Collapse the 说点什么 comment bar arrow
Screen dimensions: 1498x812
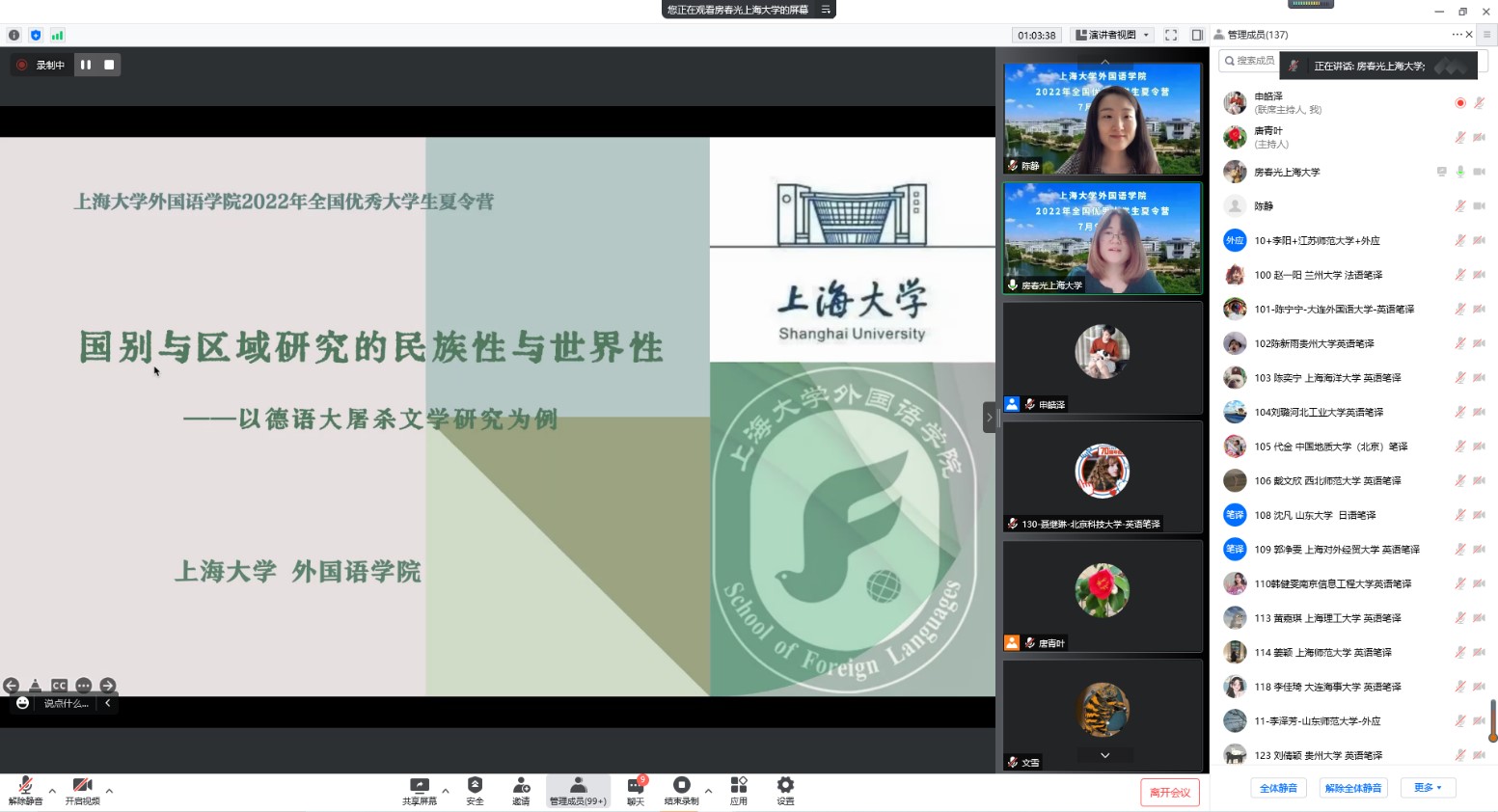[x=107, y=703]
